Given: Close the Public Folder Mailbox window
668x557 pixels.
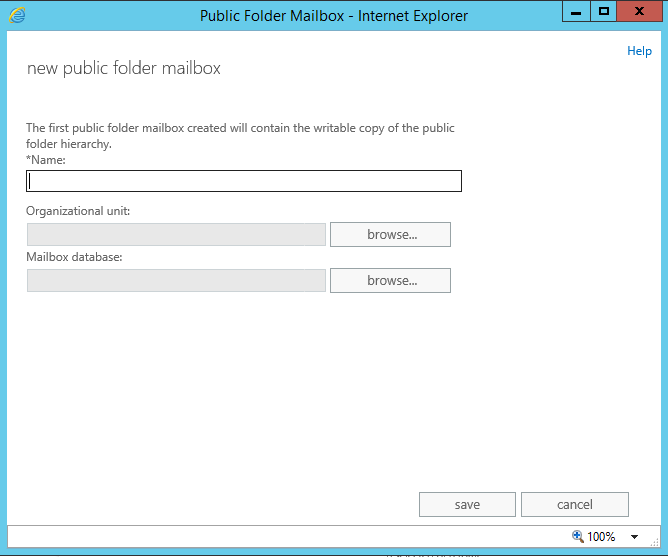Looking at the screenshot, I should click(x=639, y=12).
